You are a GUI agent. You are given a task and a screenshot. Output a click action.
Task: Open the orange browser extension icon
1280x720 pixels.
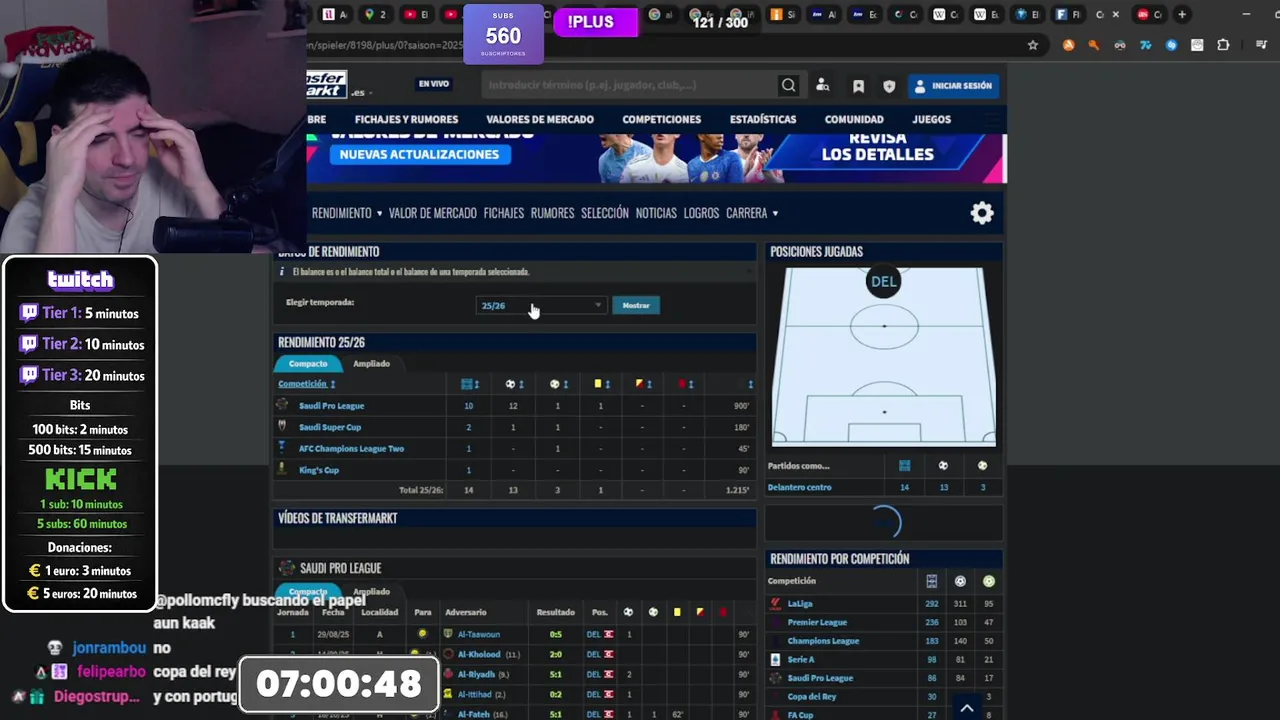1069,45
